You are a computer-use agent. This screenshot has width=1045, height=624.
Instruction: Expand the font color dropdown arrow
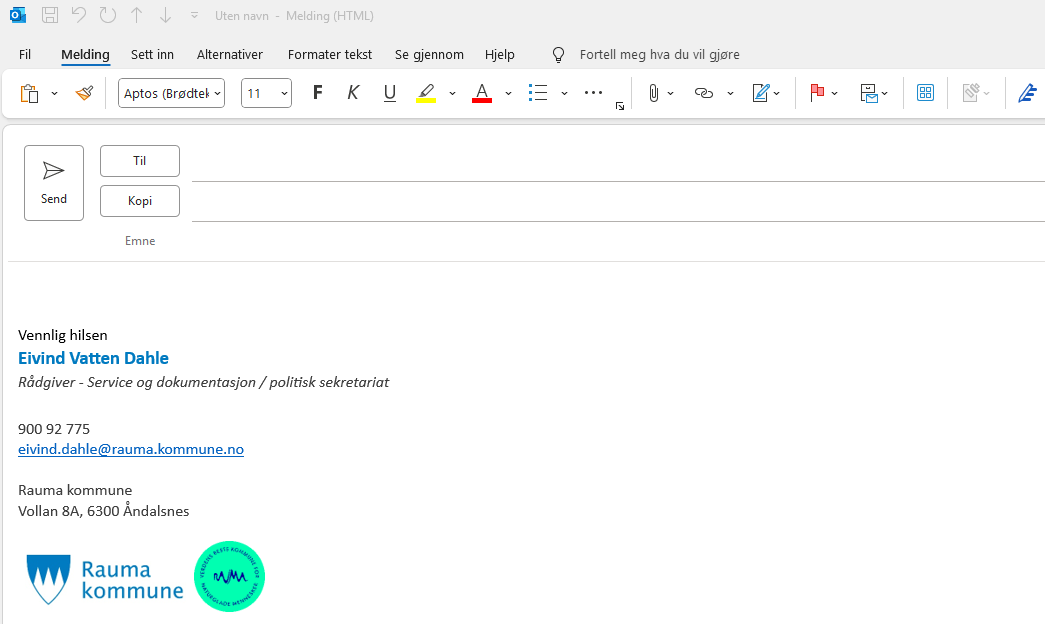tap(508, 93)
